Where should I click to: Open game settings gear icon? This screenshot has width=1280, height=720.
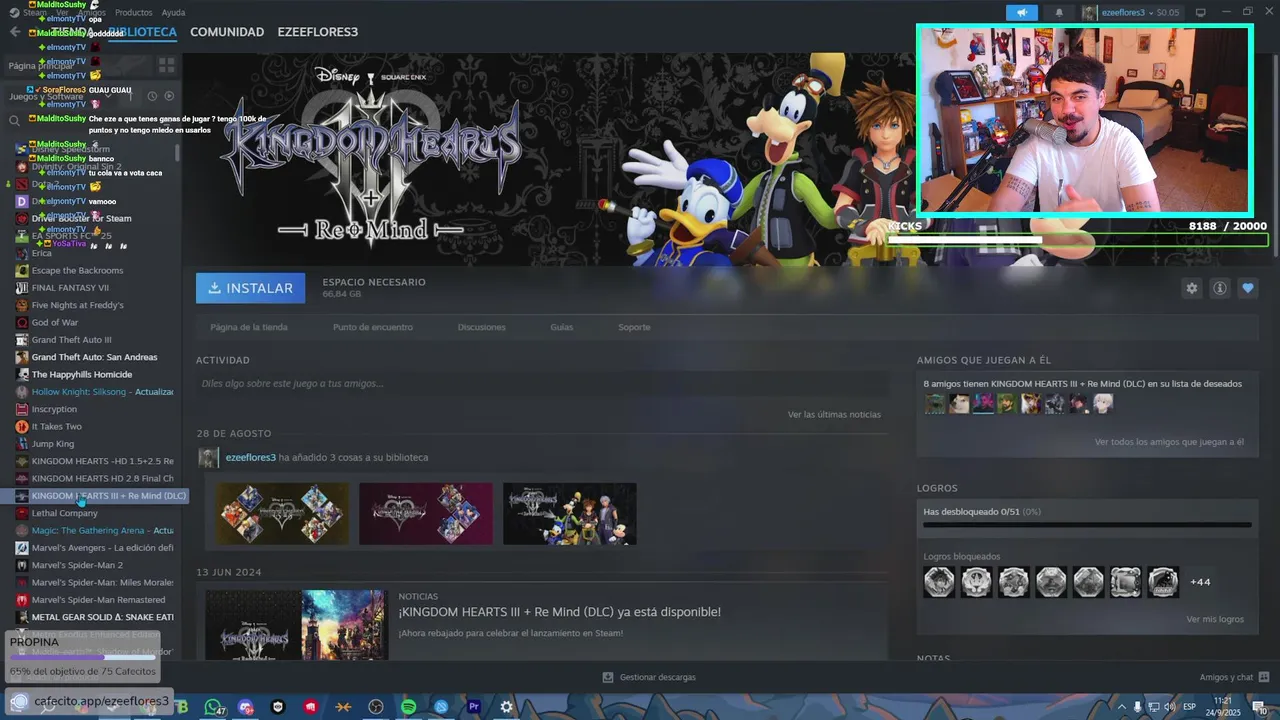click(x=1191, y=288)
